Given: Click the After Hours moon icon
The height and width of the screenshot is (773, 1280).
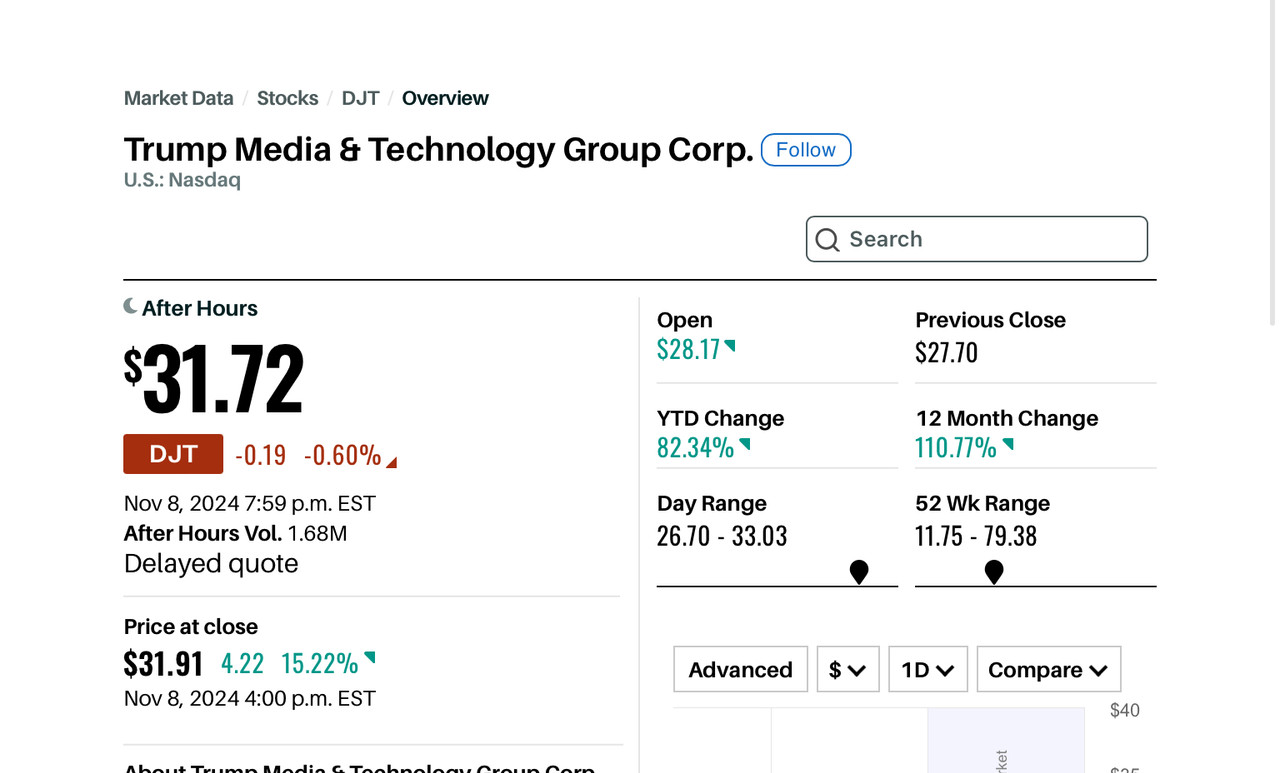Looking at the screenshot, I should click(130, 306).
